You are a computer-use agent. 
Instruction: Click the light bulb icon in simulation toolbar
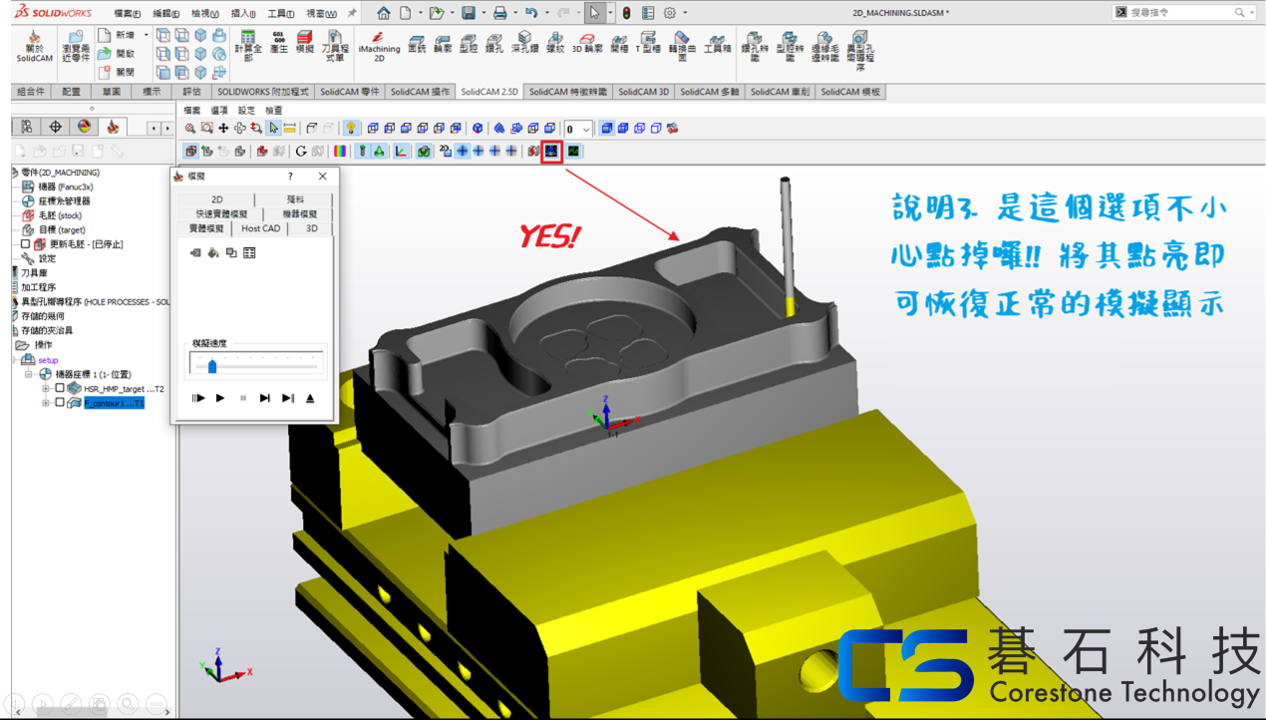pos(351,128)
